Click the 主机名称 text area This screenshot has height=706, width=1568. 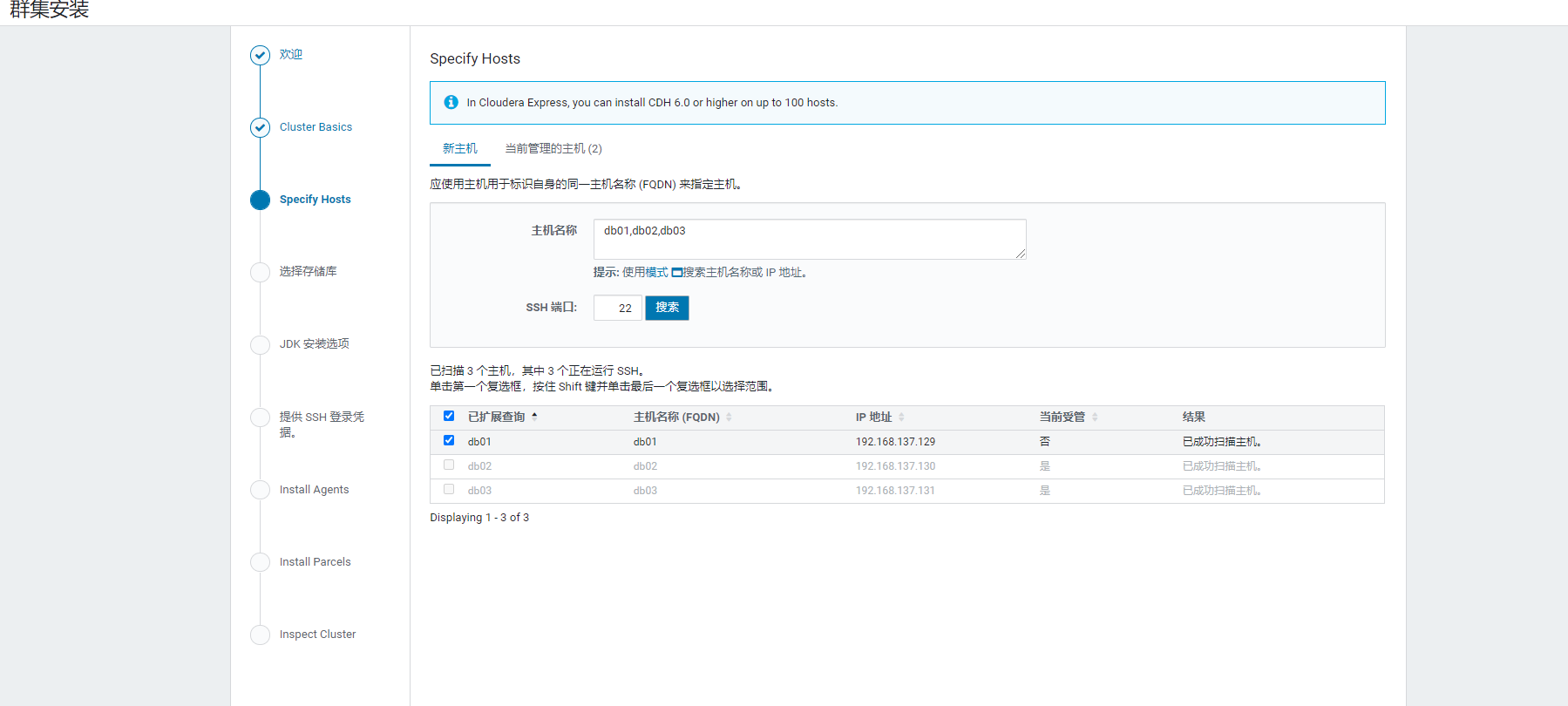coord(810,239)
